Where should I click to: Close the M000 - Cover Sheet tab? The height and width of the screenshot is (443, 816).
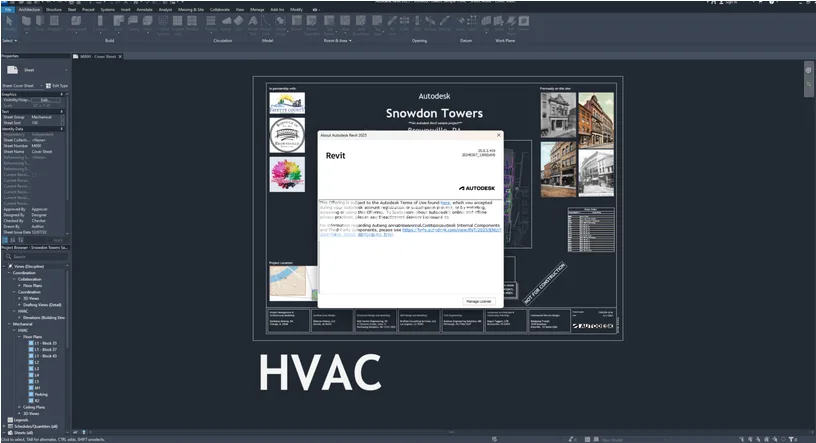tap(120, 57)
